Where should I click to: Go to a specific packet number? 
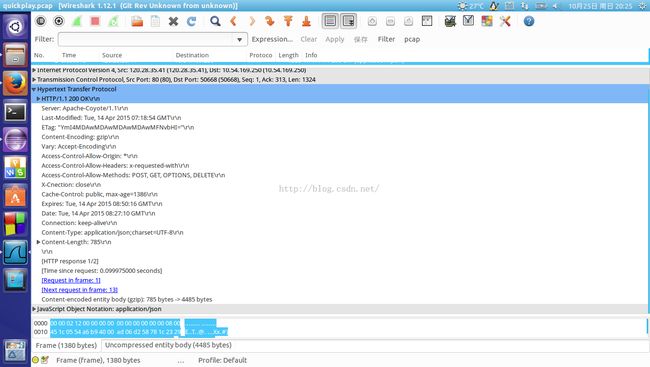[269, 21]
